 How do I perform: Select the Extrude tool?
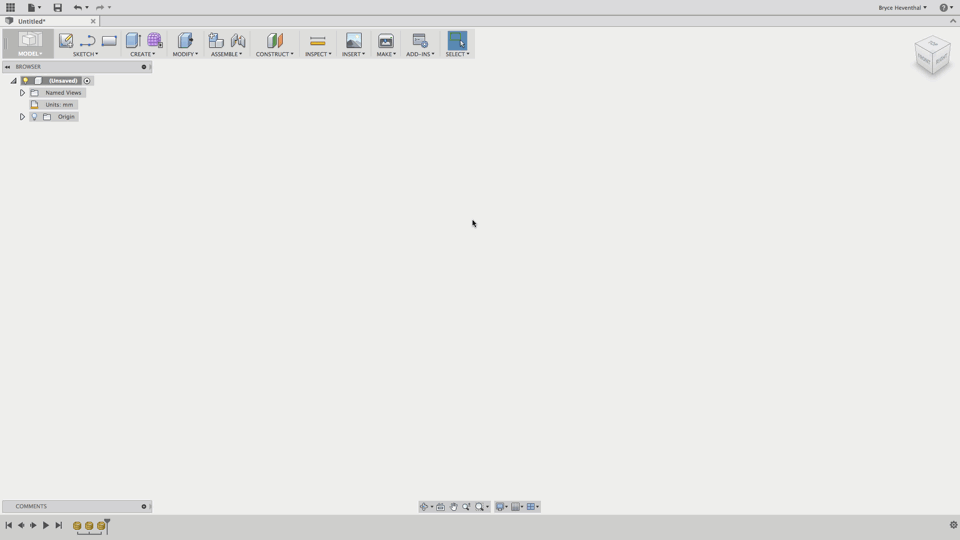(x=133, y=40)
